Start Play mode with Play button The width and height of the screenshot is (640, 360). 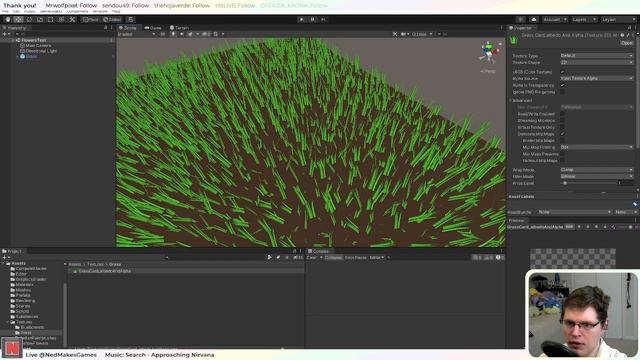(302, 19)
